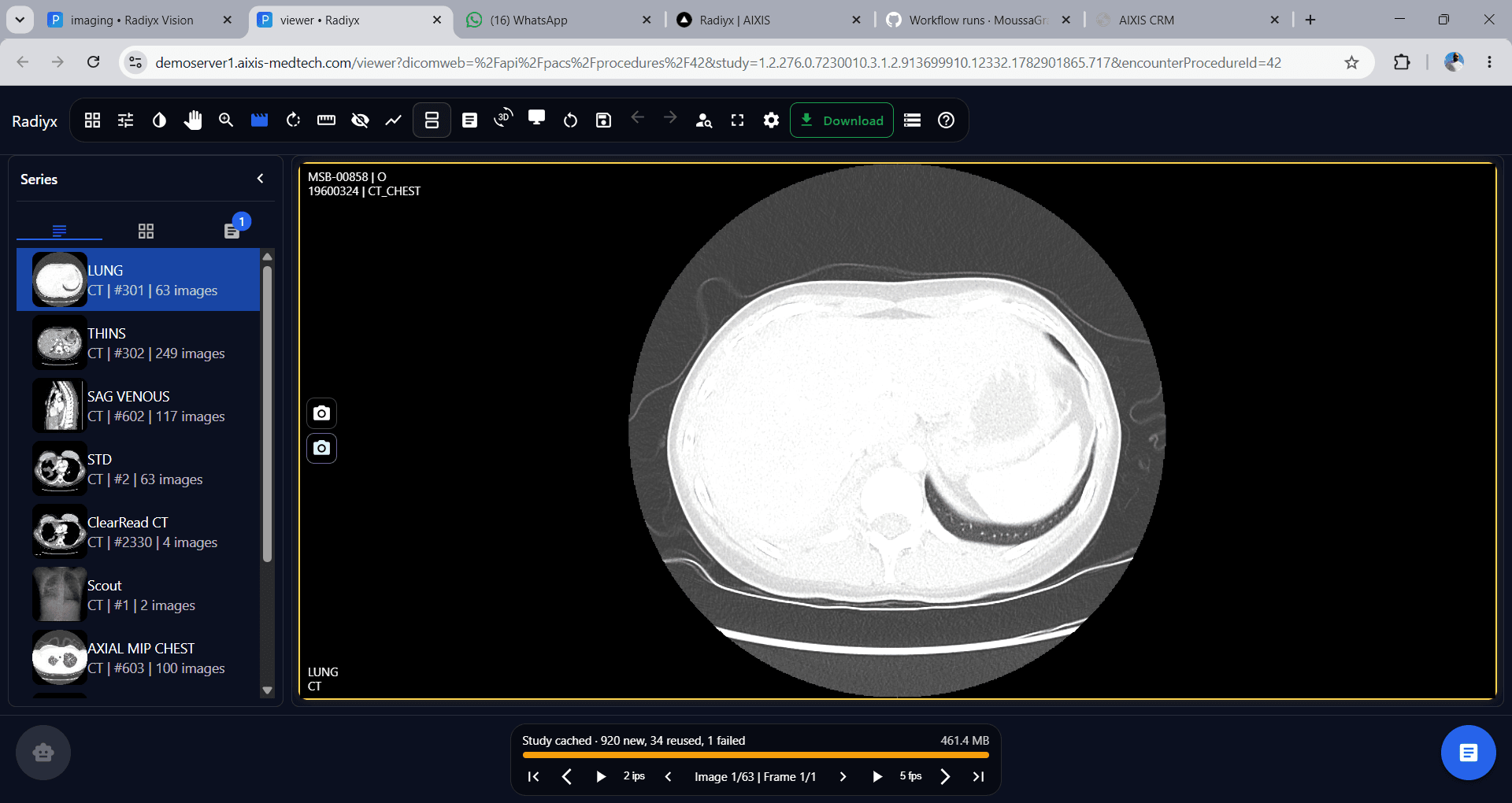This screenshot has width=1512, height=803.
Task: Select the ruler measurement tool
Action: coord(326,120)
